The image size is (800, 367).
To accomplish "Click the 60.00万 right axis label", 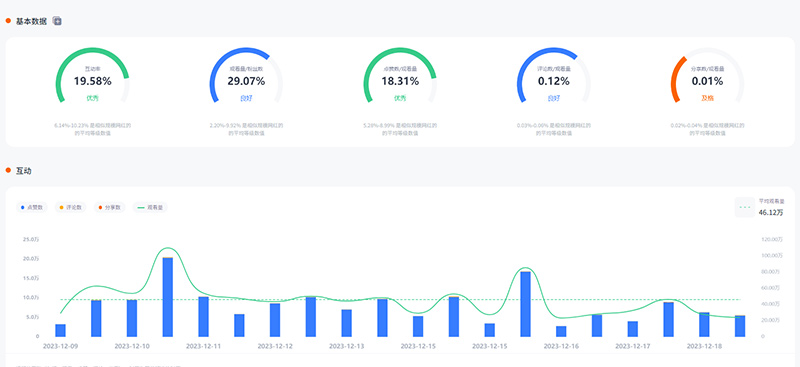I will (769, 288).
